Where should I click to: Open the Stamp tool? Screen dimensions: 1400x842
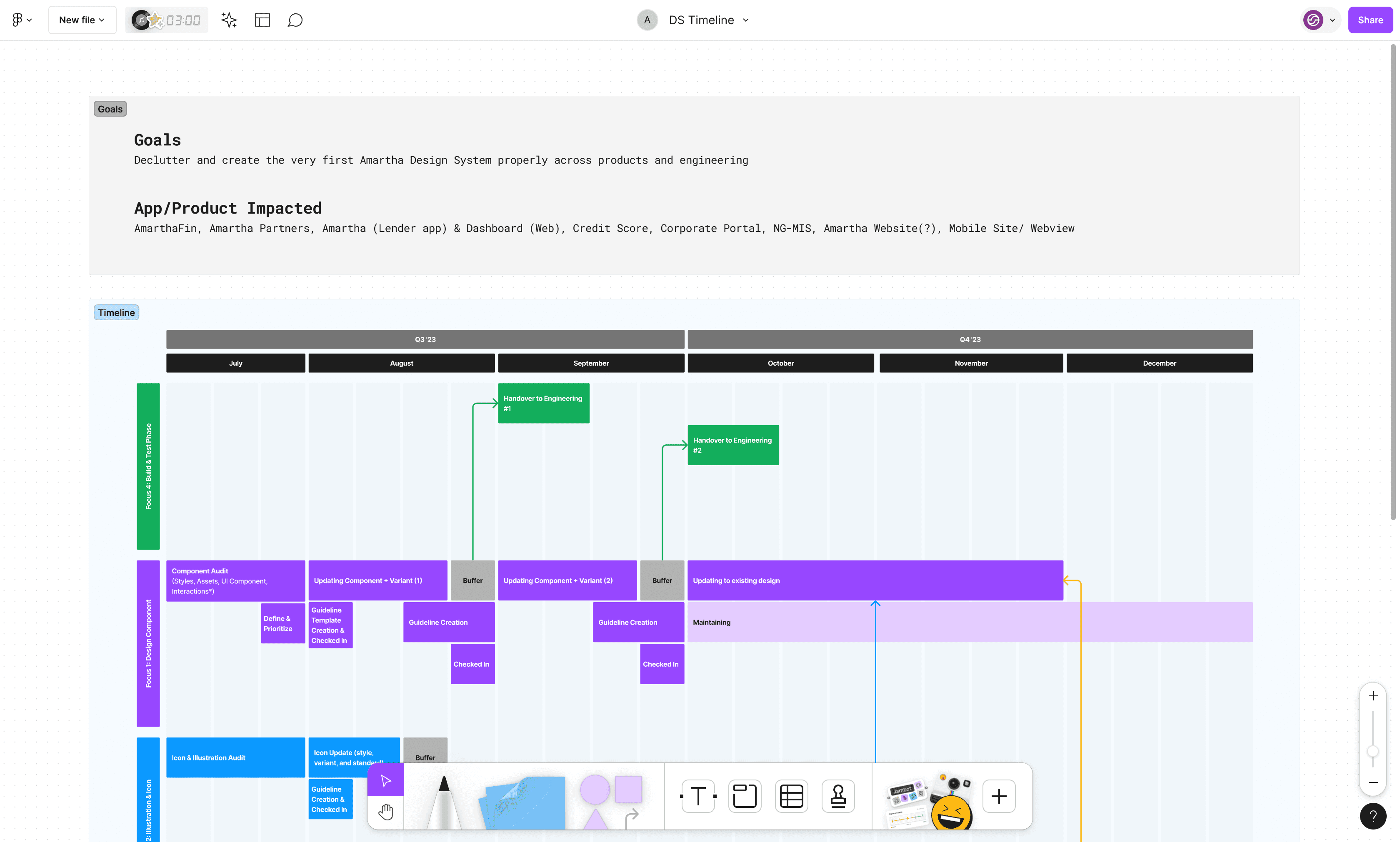tap(838, 796)
